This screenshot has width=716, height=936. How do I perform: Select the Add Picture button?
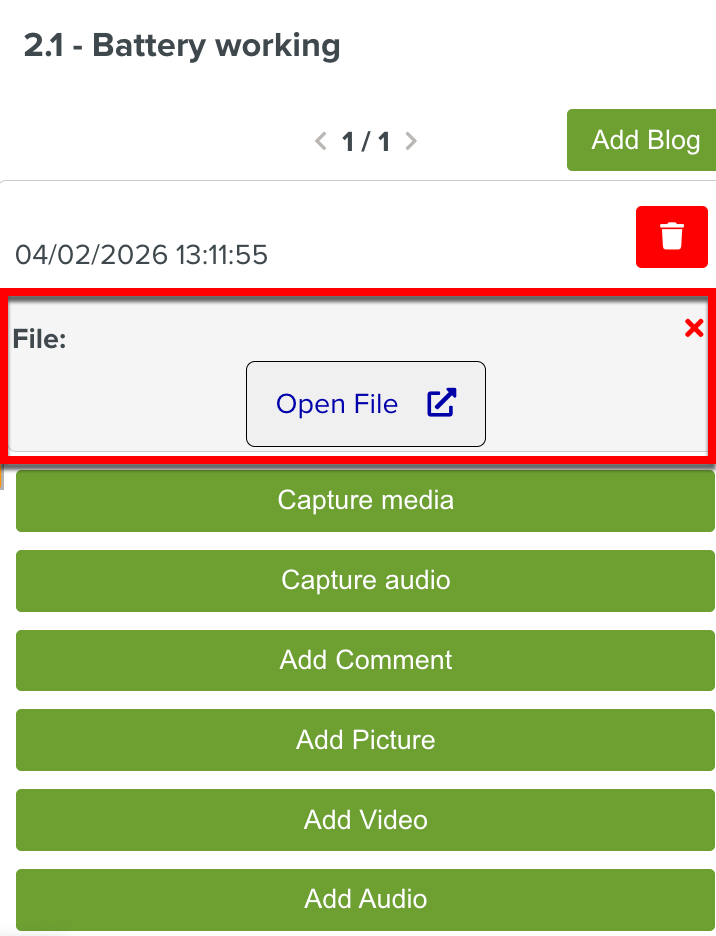pos(365,740)
